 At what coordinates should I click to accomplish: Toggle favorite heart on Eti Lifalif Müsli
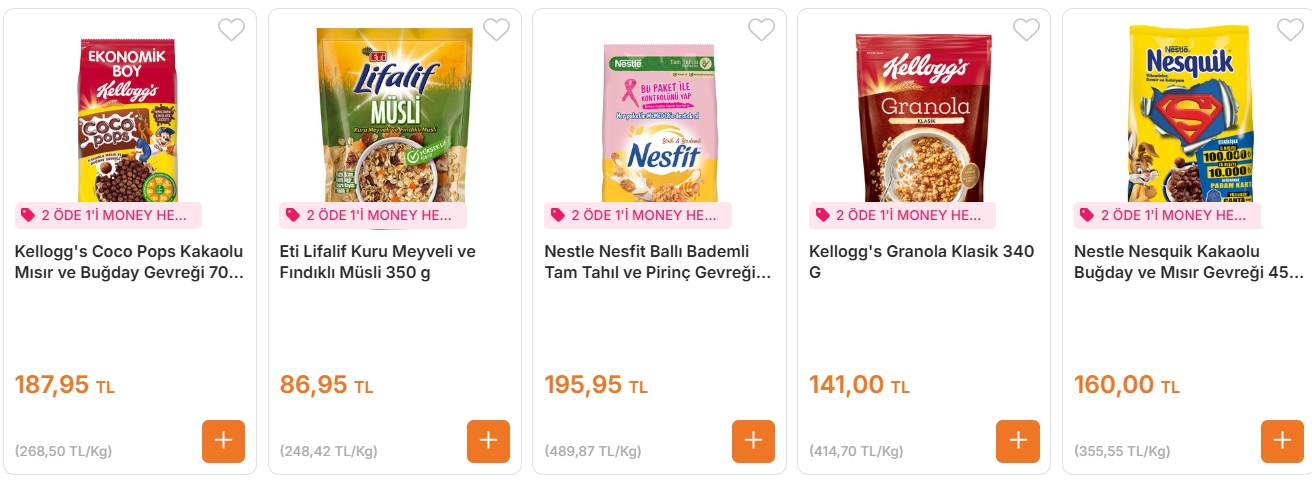496,30
